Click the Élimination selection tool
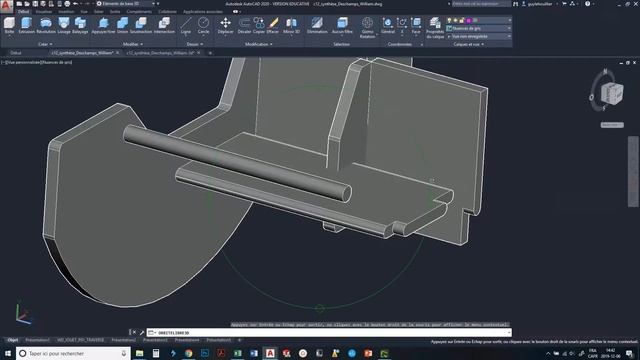Viewport: 640px width, 360px height. click(x=317, y=26)
